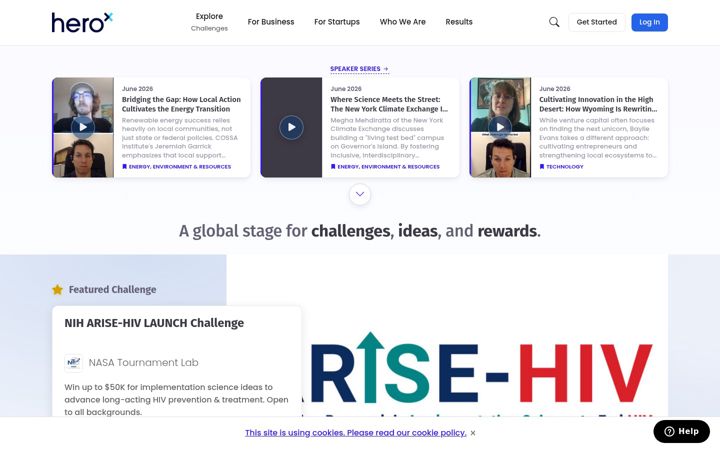This screenshot has width=720, height=450.
Task: Click 'While venture capital often focuses' summary
Action: (x=598, y=138)
